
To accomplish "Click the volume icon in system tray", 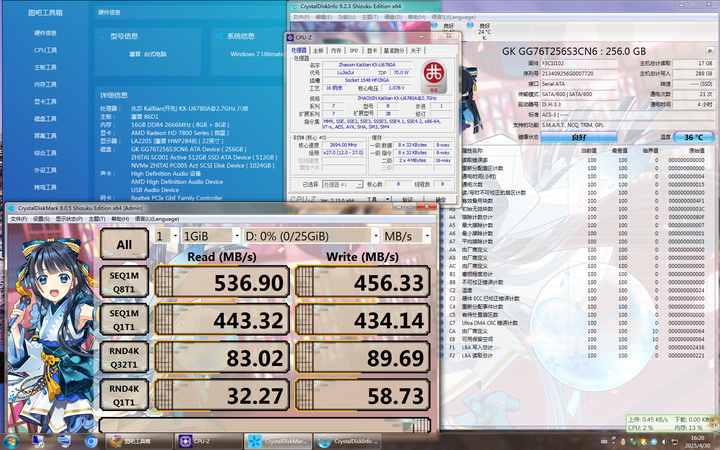I will (664, 442).
